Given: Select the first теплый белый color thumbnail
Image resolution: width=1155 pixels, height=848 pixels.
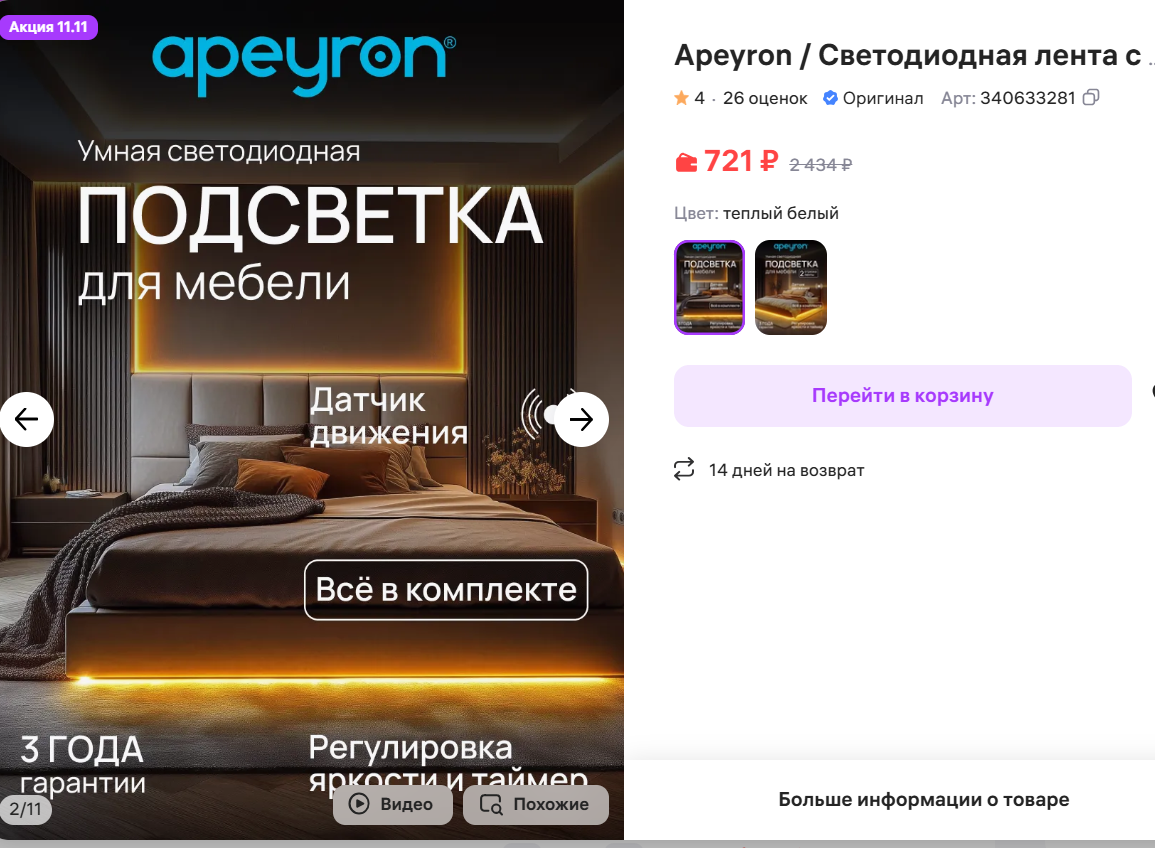Looking at the screenshot, I should pos(709,287).
